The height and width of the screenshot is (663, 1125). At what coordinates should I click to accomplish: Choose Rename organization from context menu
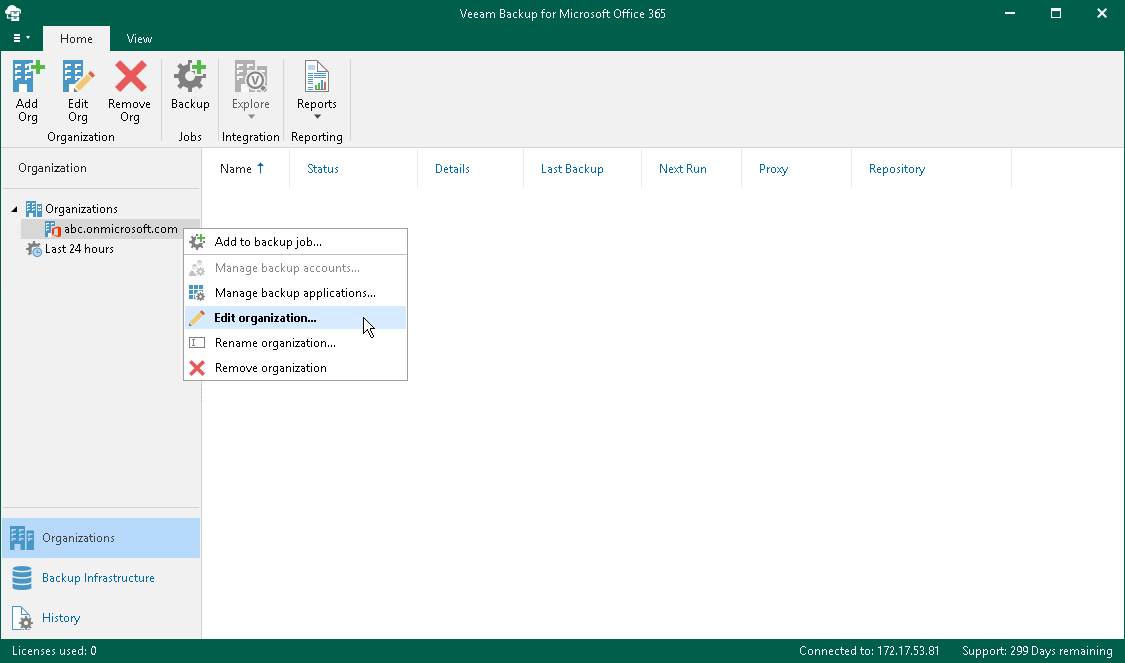pyautogui.click(x=296, y=343)
